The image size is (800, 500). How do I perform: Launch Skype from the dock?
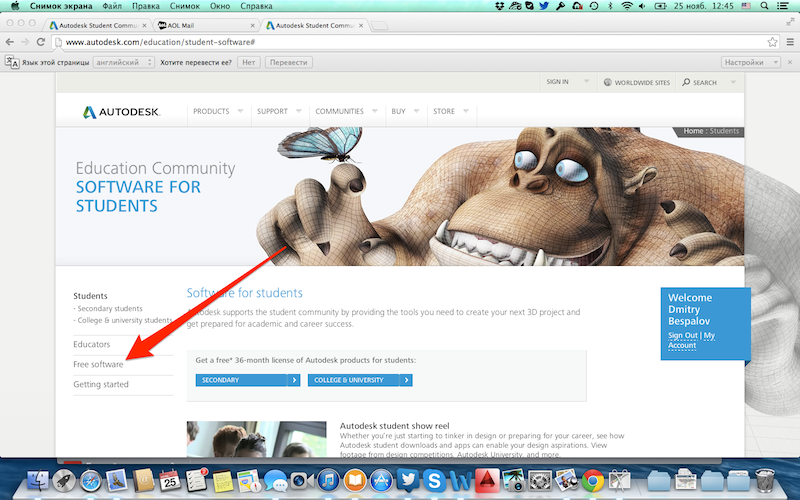435,481
